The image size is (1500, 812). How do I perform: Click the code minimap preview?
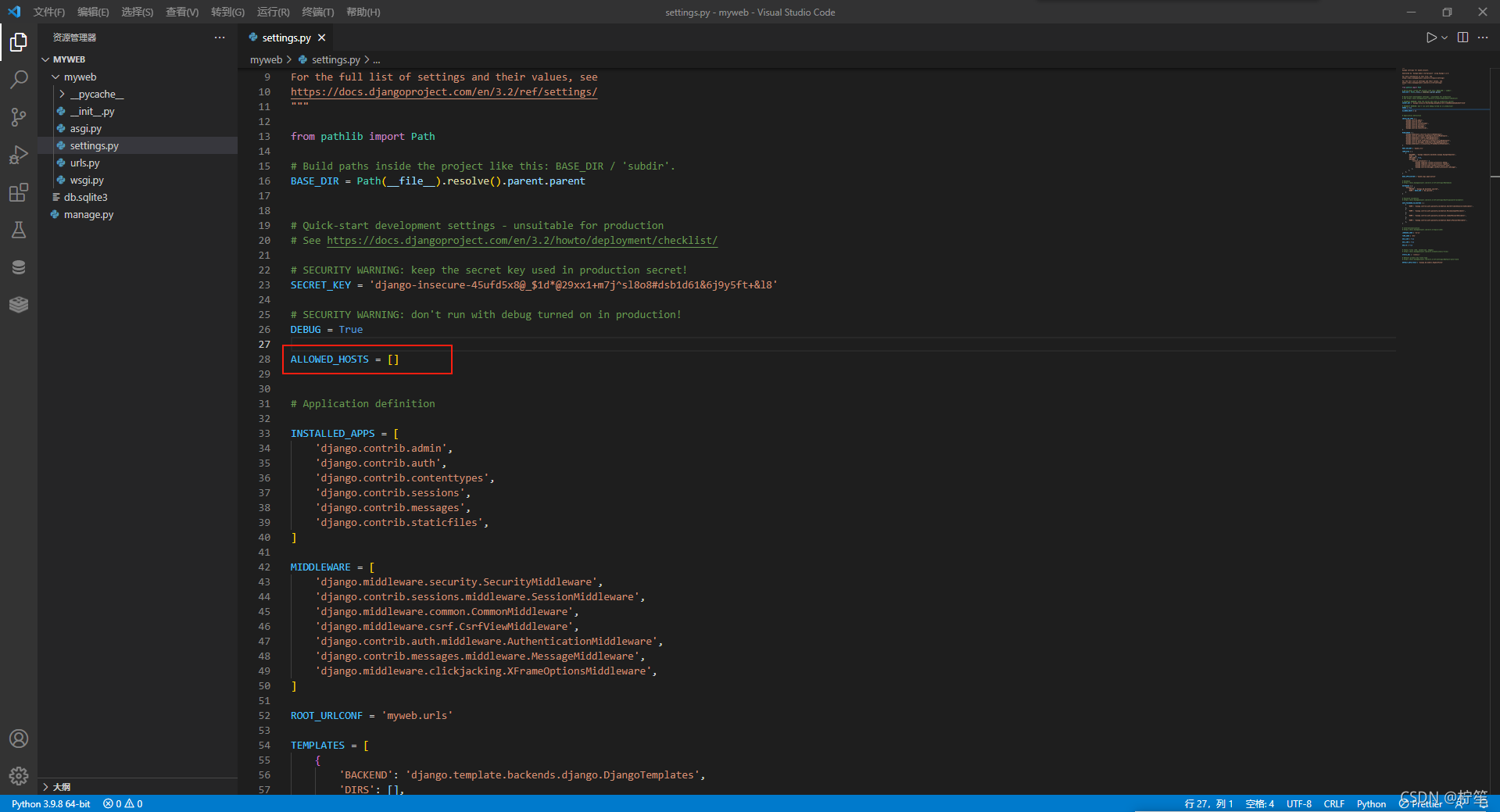(x=1443, y=166)
